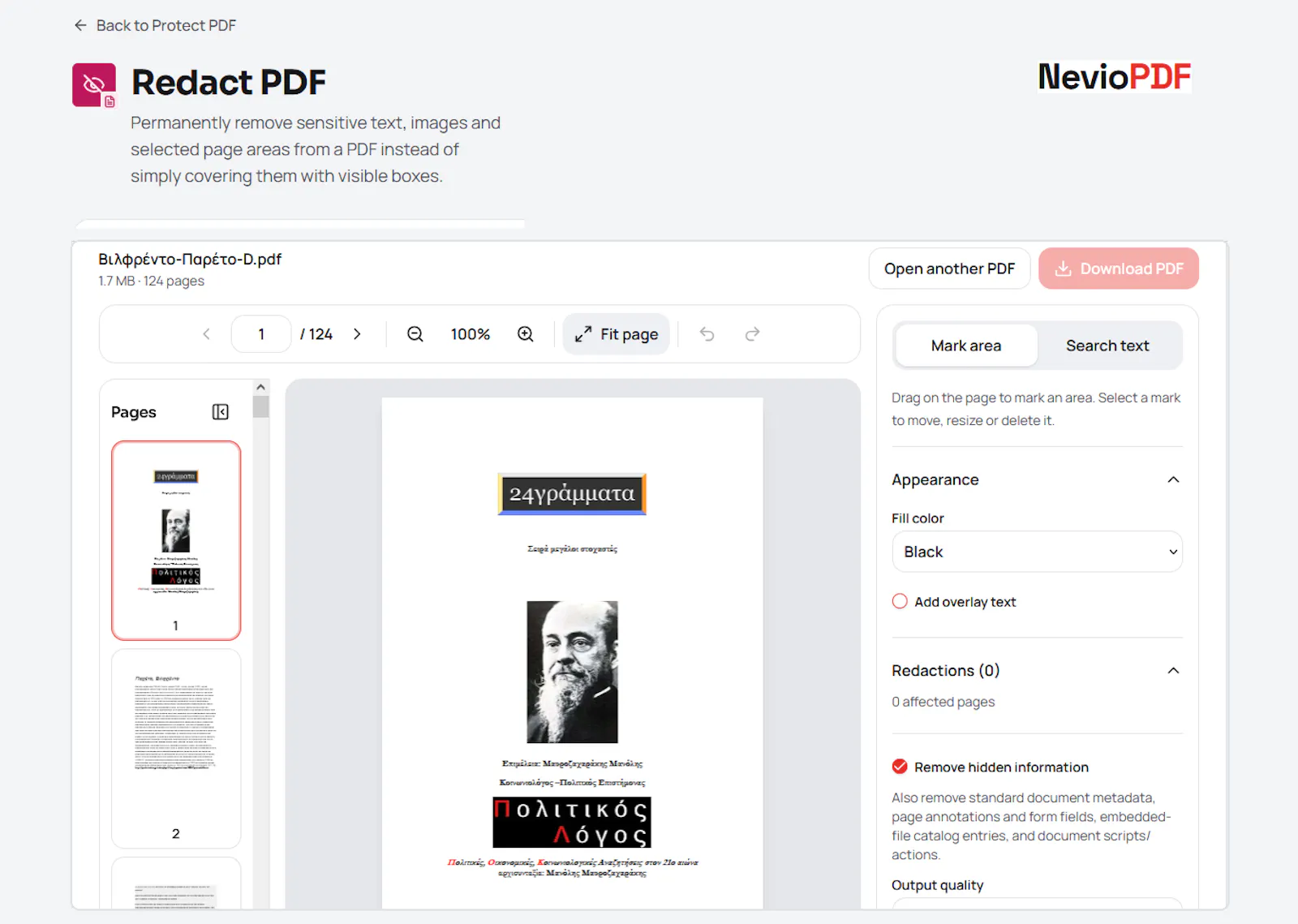Go to the next page arrow
Viewport: 1298px width, 924px height.
click(x=357, y=334)
